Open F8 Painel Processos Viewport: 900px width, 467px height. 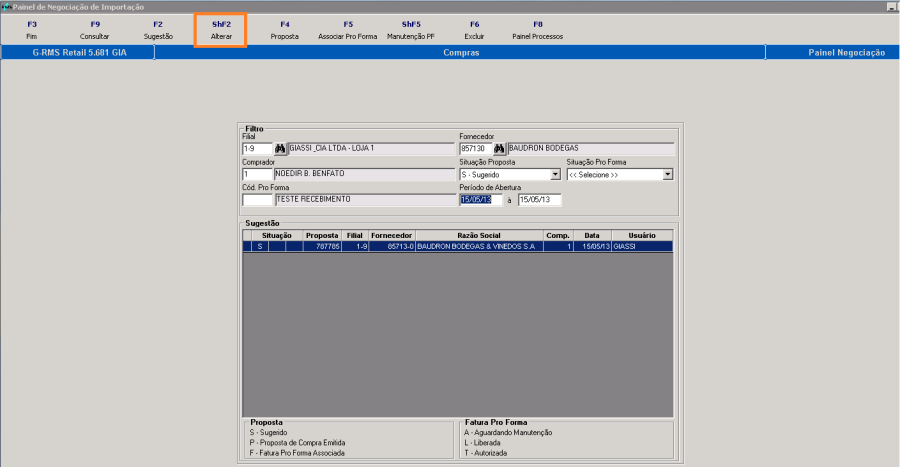pyautogui.click(x=538, y=30)
